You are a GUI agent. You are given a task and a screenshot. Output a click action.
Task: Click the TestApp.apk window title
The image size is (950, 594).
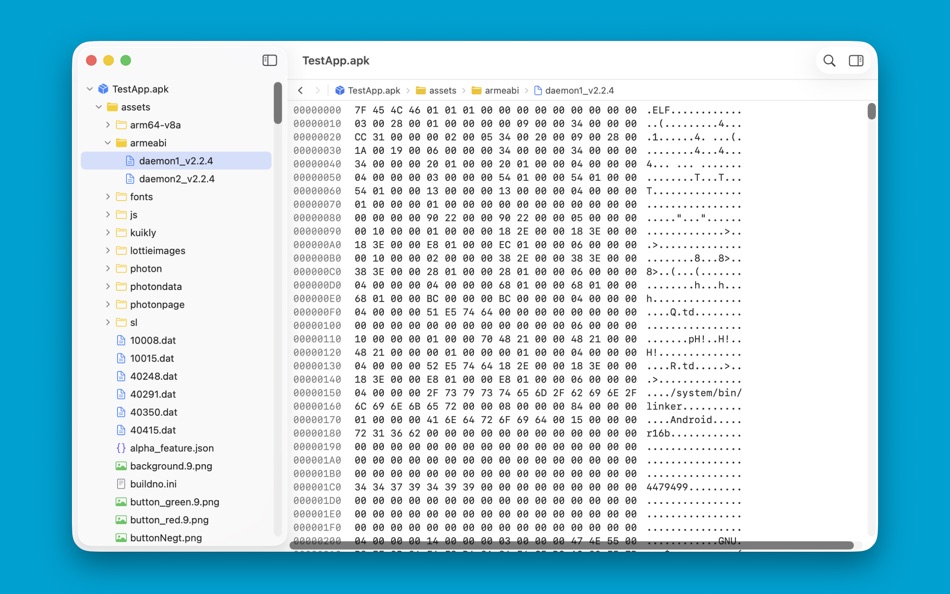pyautogui.click(x=336, y=60)
